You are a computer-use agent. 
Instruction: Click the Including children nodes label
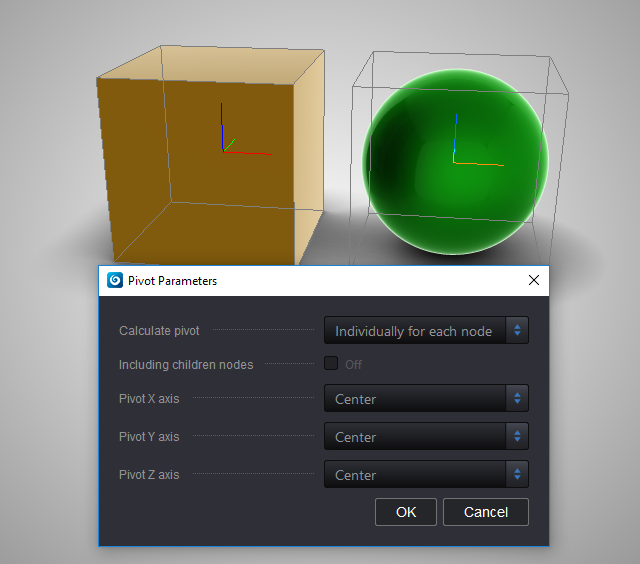(186, 364)
